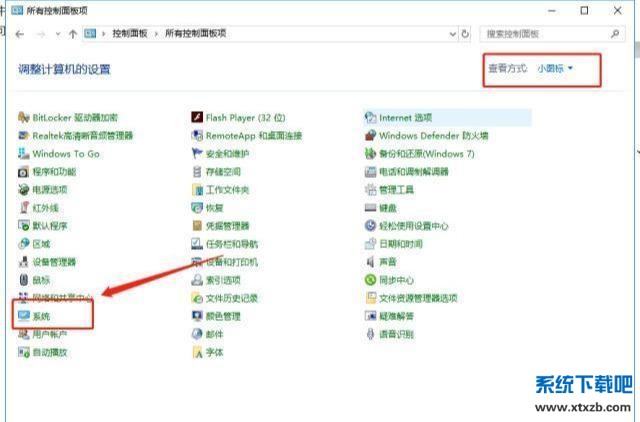
Task: Click 控制面板 in the address breadcrumb
Action: (130, 33)
